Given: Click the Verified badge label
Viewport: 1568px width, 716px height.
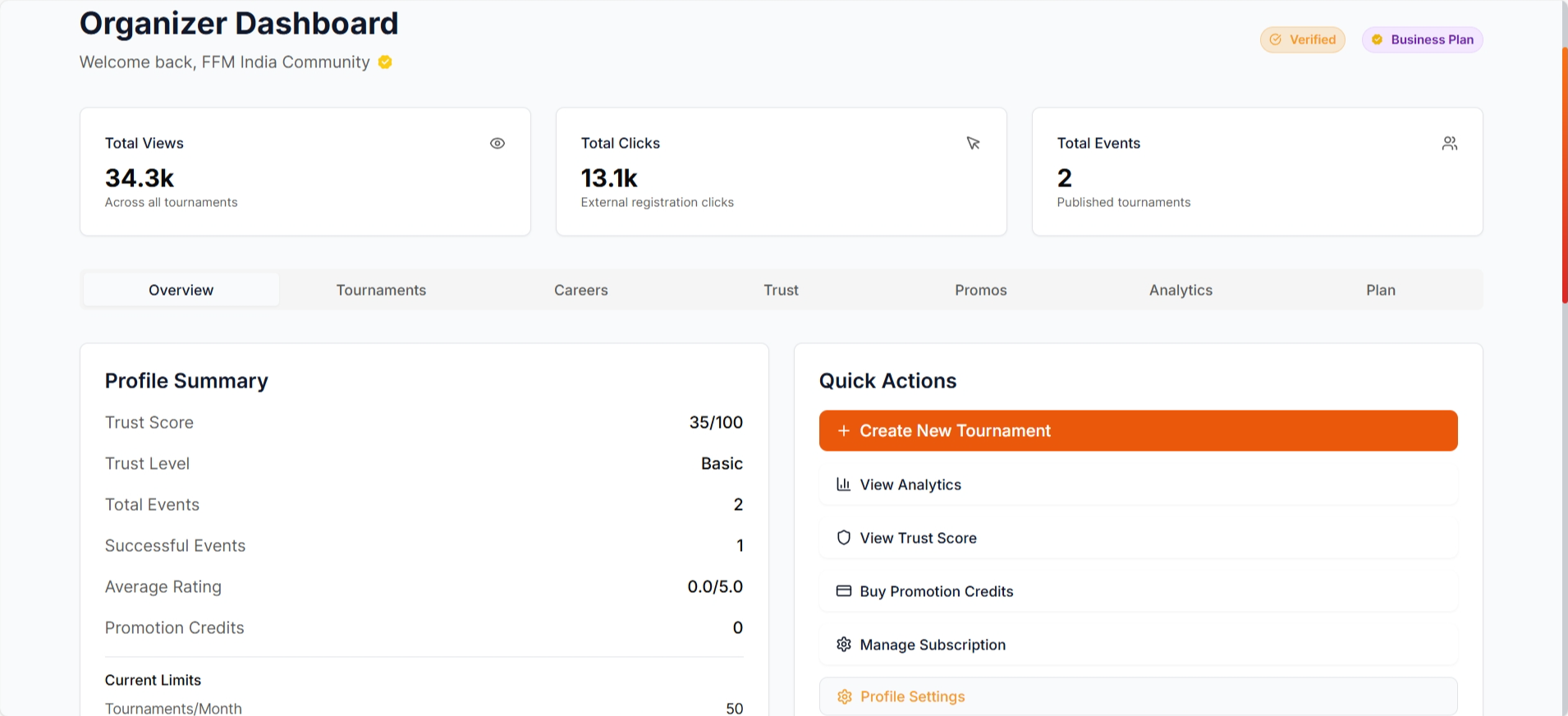Looking at the screenshot, I should [x=1313, y=39].
